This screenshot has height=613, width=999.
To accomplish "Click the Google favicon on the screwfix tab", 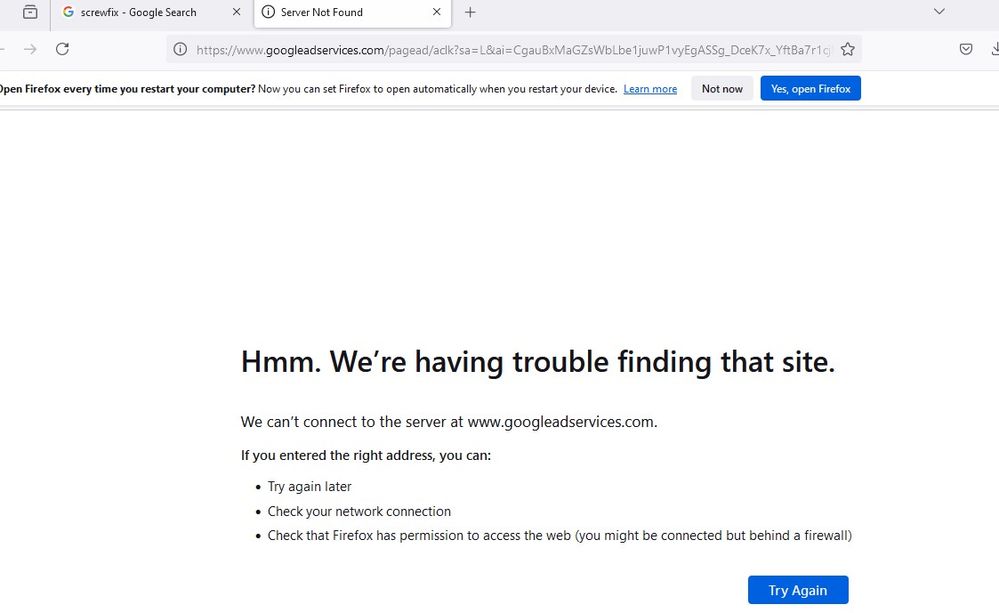I will click(68, 12).
